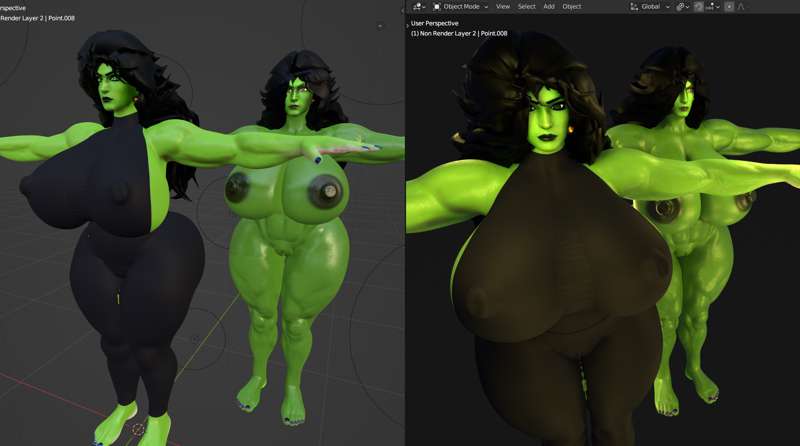Screen dimensions: 800x446
Task: Click the proportional editing circle icon
Action: 729,7
